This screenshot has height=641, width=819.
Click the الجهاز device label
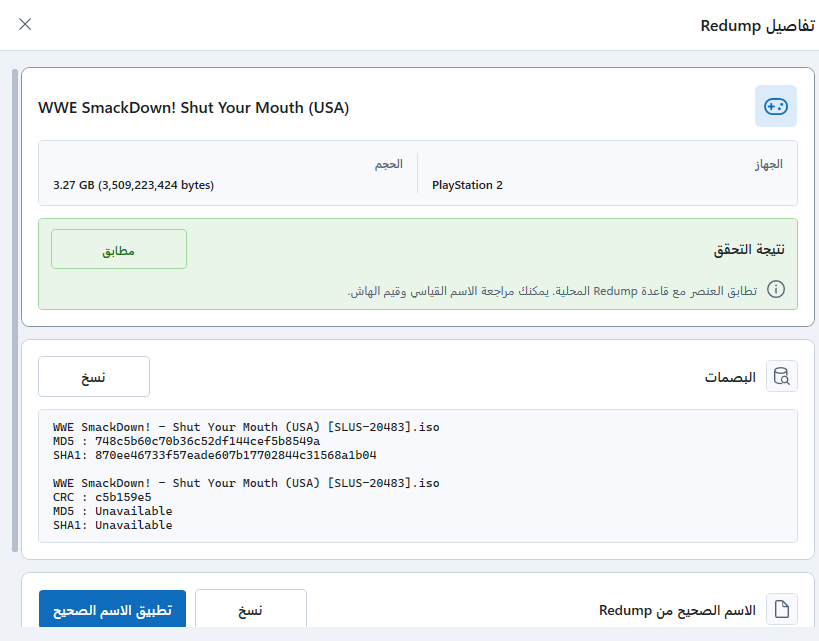pos(769,164)
